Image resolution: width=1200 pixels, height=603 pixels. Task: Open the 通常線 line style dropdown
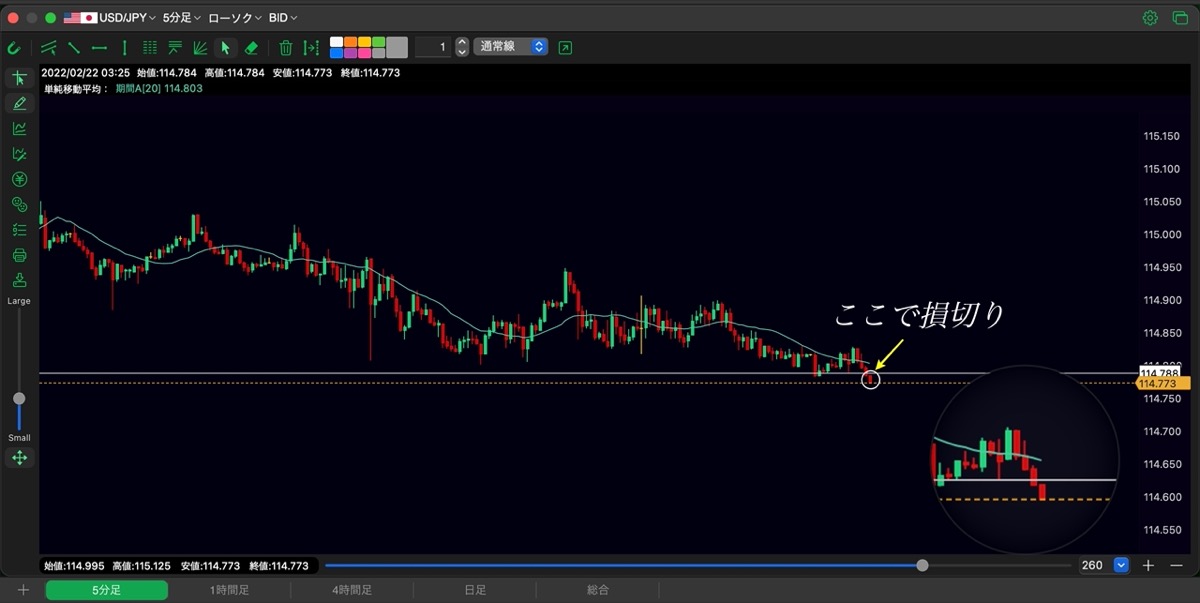click(511, 47)
